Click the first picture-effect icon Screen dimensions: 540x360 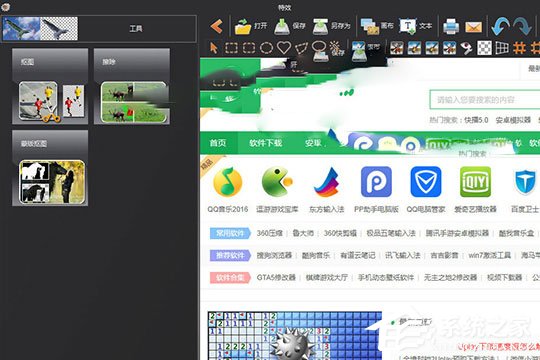tap(397, 48)
